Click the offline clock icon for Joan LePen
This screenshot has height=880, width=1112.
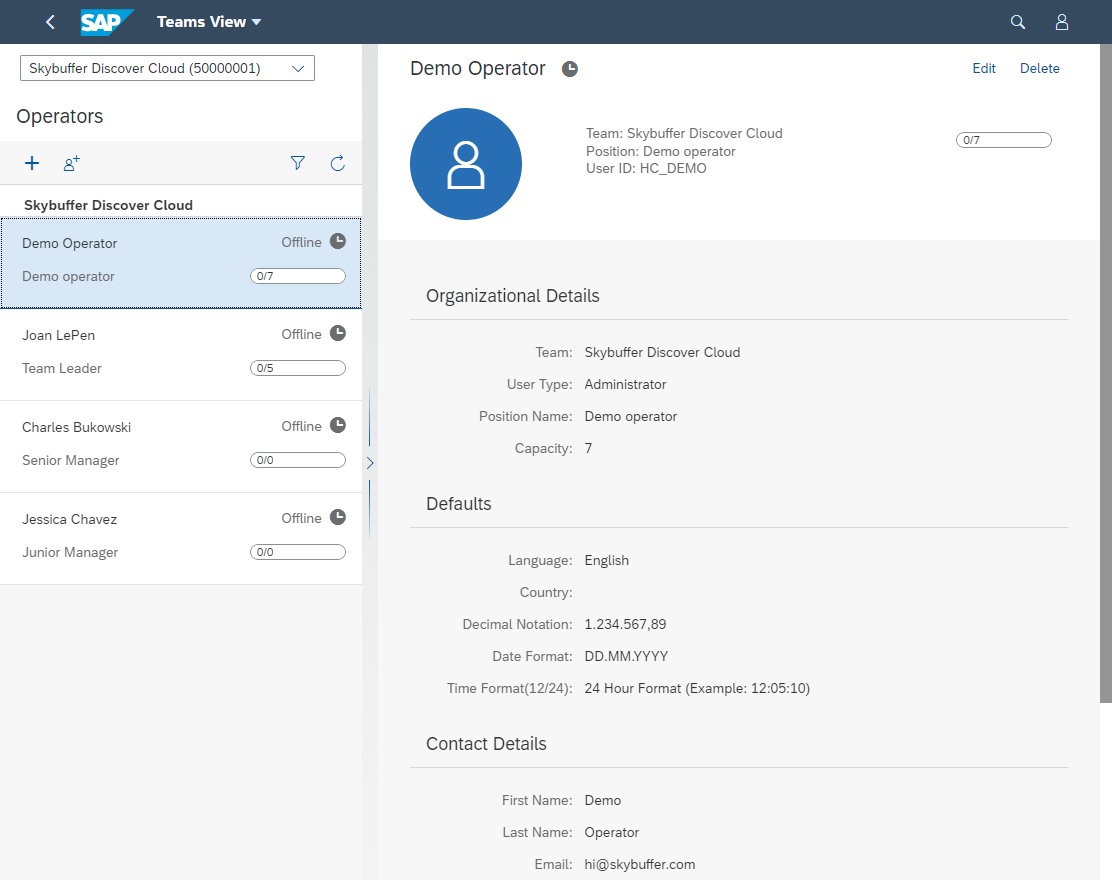point(338,333)
